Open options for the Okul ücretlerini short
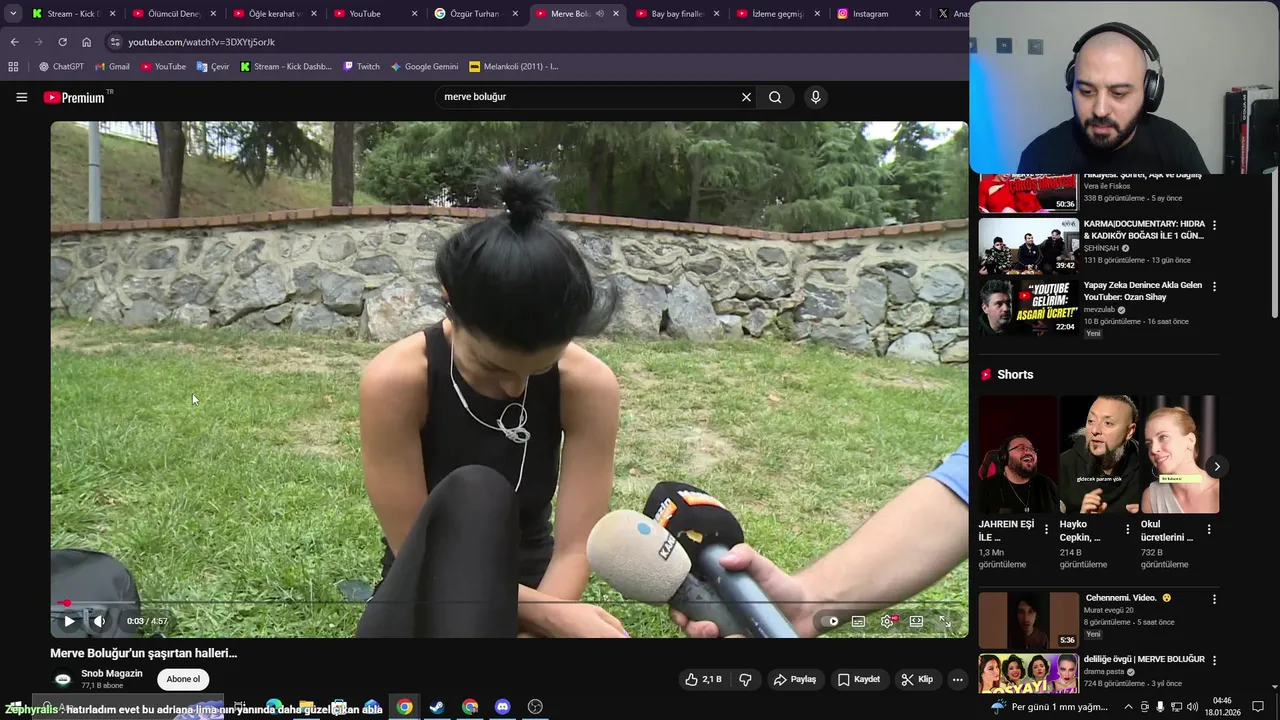The height and width of the screenshot is (720, 1280). (x=1209, y=529)
